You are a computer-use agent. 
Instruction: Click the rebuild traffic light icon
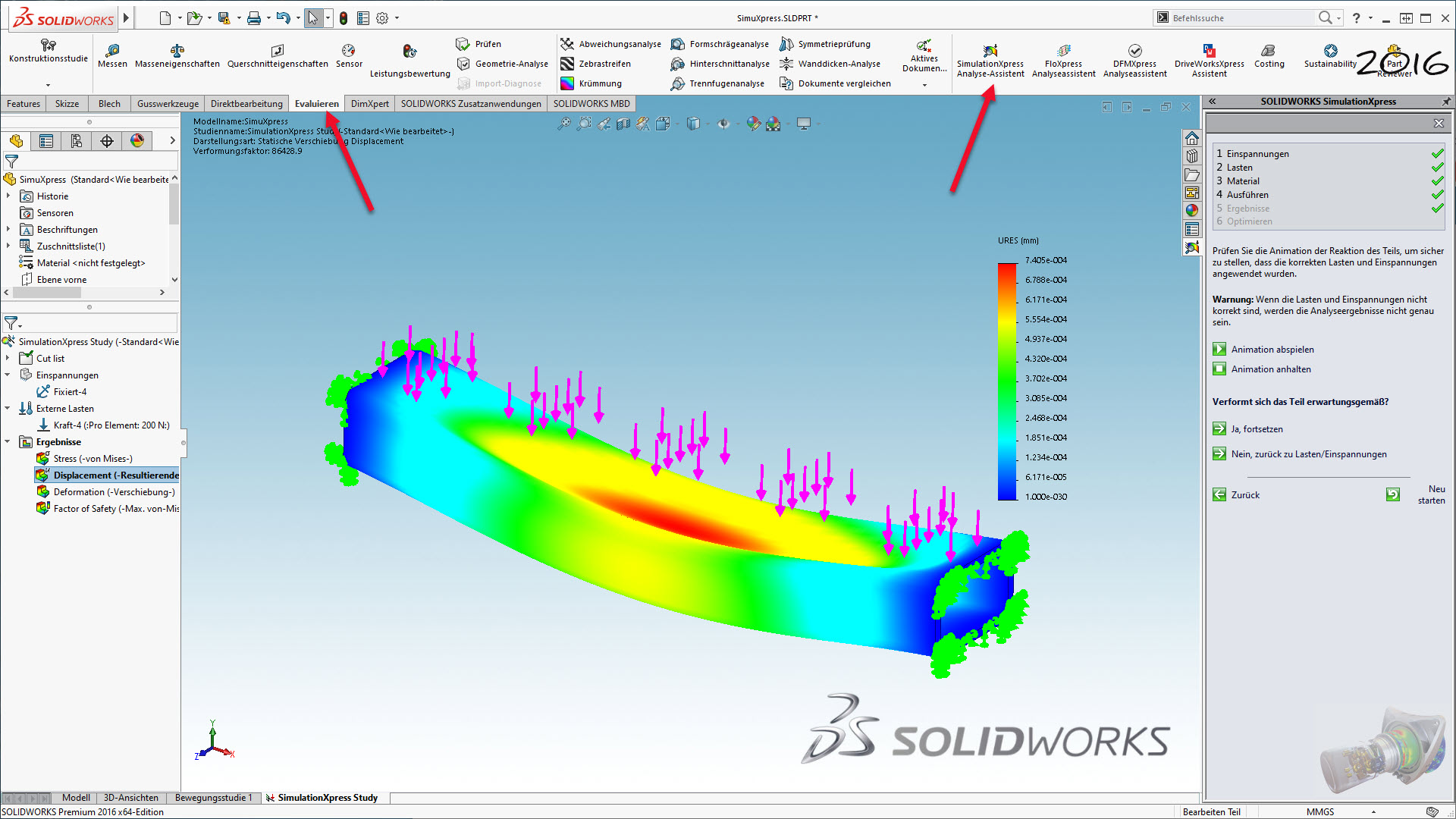tap(344, 18)
